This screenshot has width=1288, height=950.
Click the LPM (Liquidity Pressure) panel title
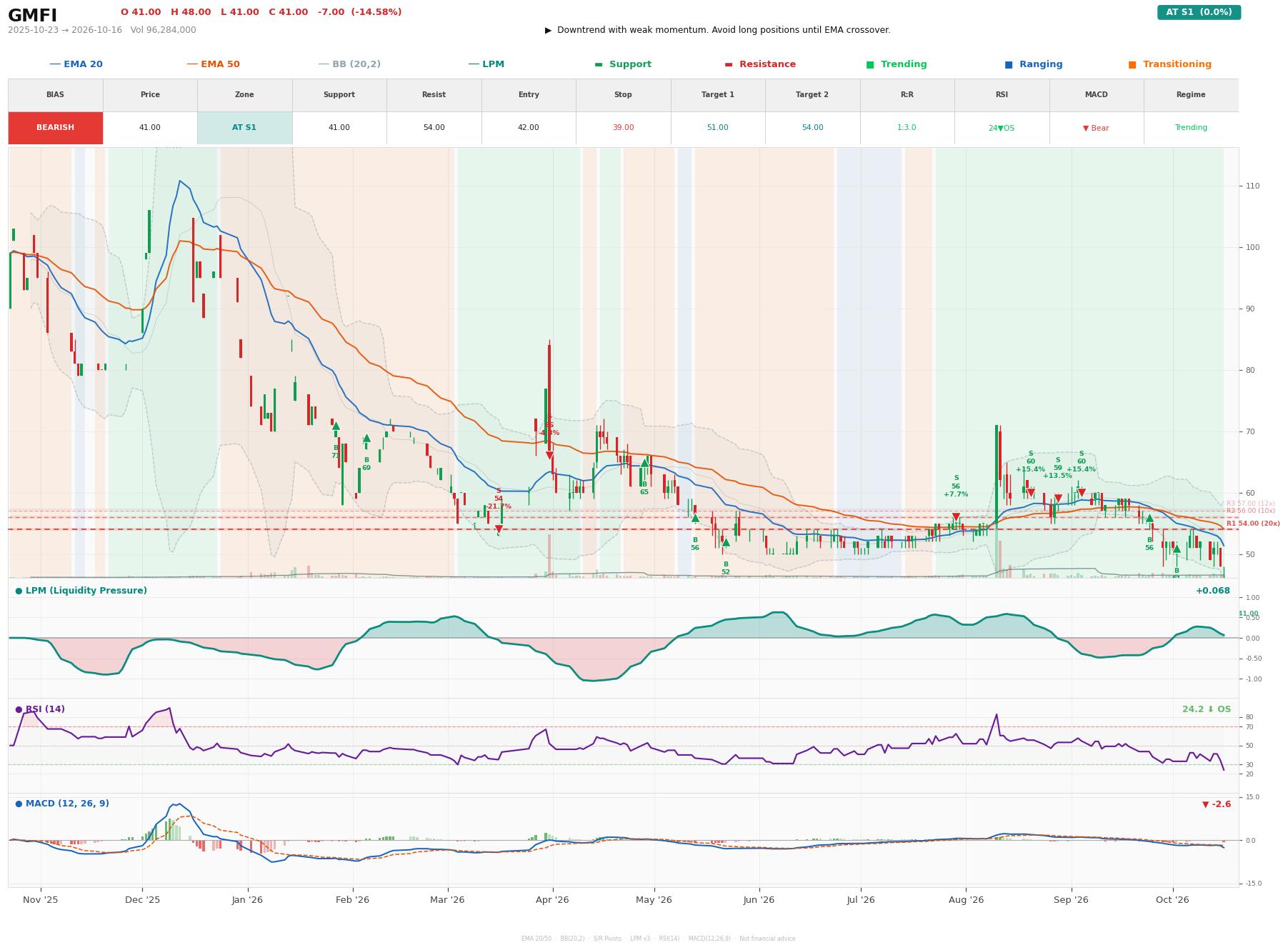[81, 591]
